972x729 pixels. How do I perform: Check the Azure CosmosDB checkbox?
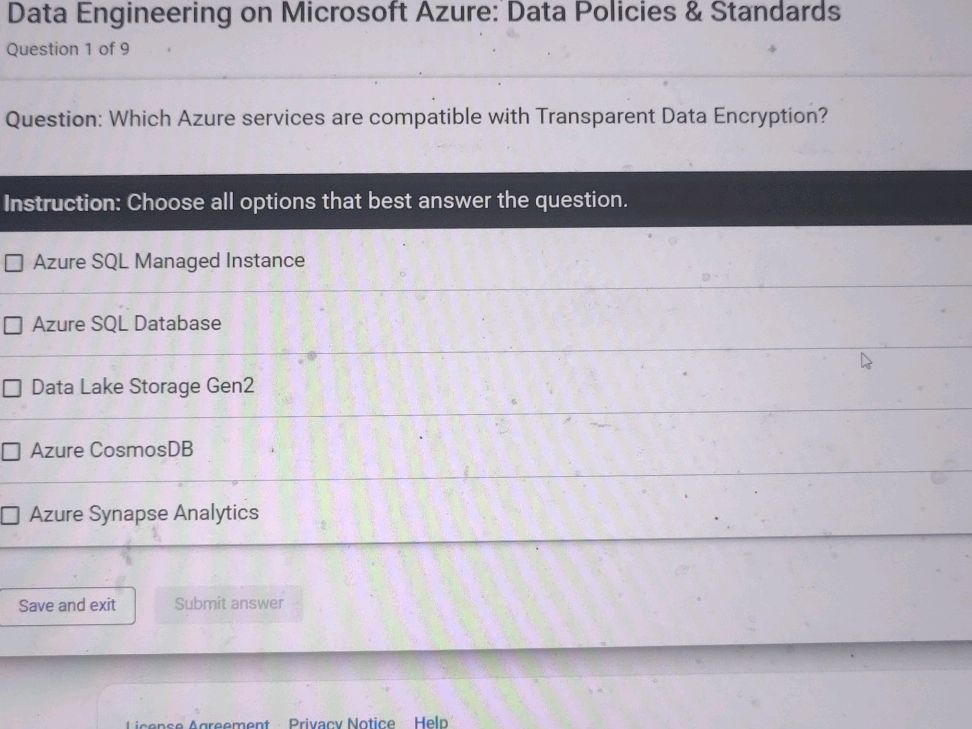coord(10,450)
